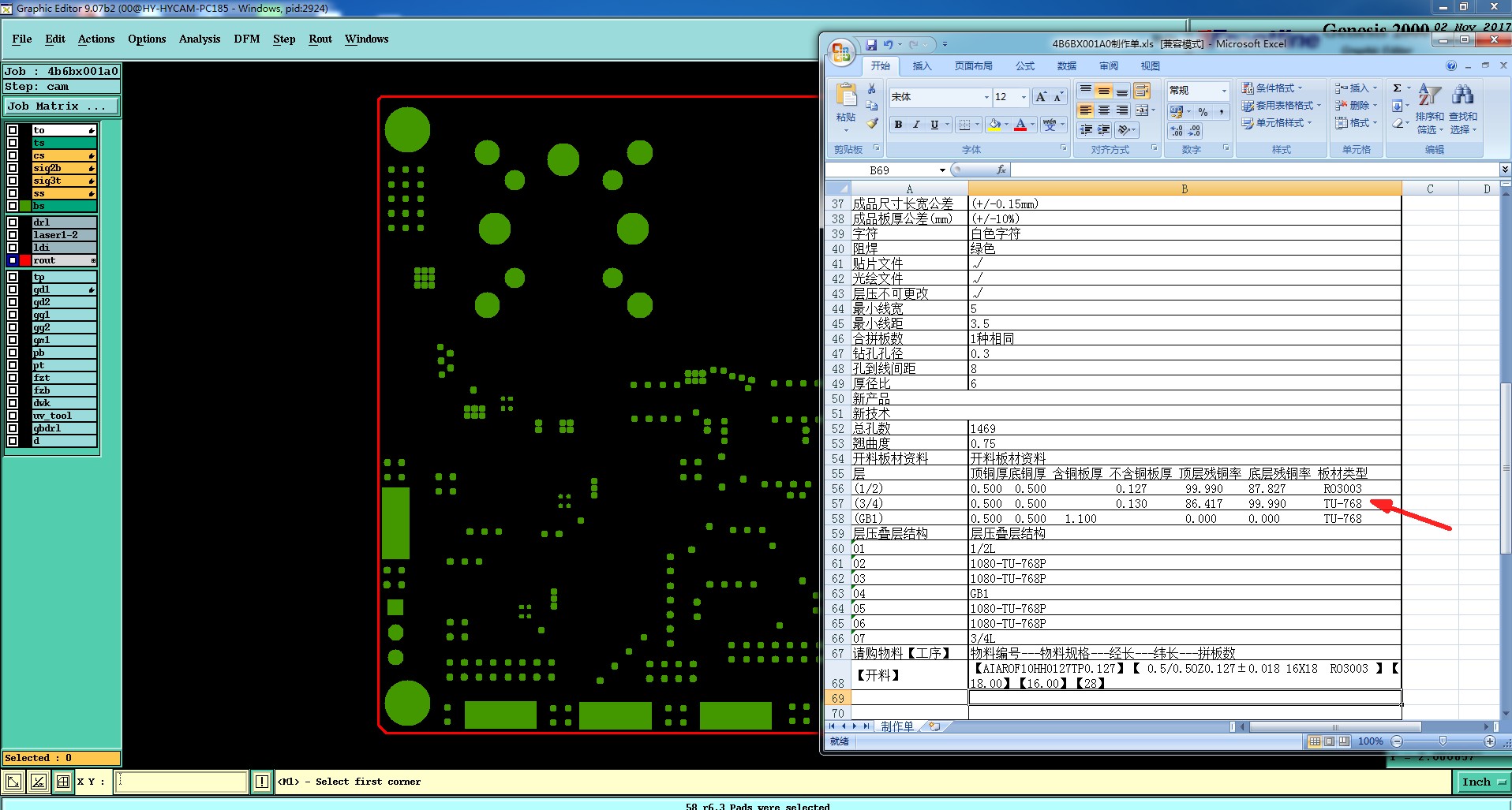Toggle visibility checkbox of layer 'rout'
The height and width of the screenshot is (810, 1512).
click(13, 260)
